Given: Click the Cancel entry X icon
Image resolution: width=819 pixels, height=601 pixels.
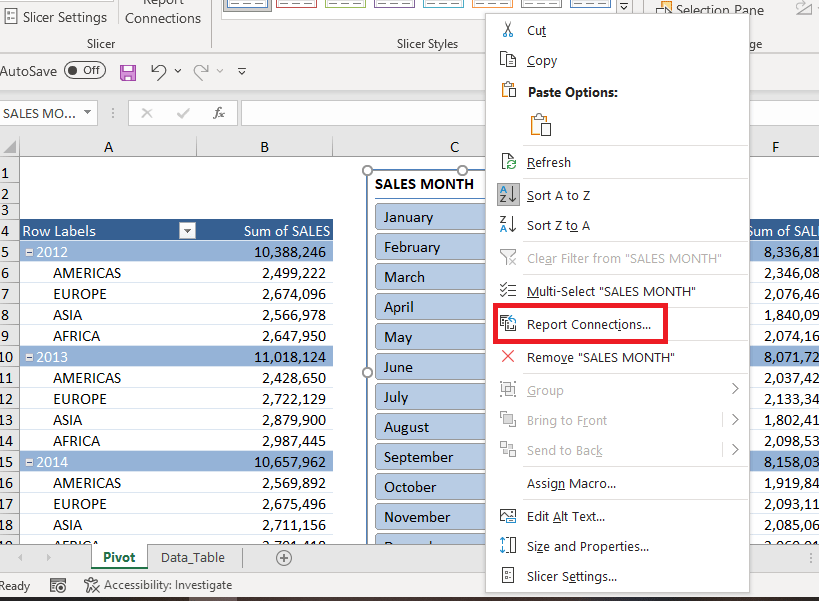Looking at the screenshot, I should click(x=147, y=113).
